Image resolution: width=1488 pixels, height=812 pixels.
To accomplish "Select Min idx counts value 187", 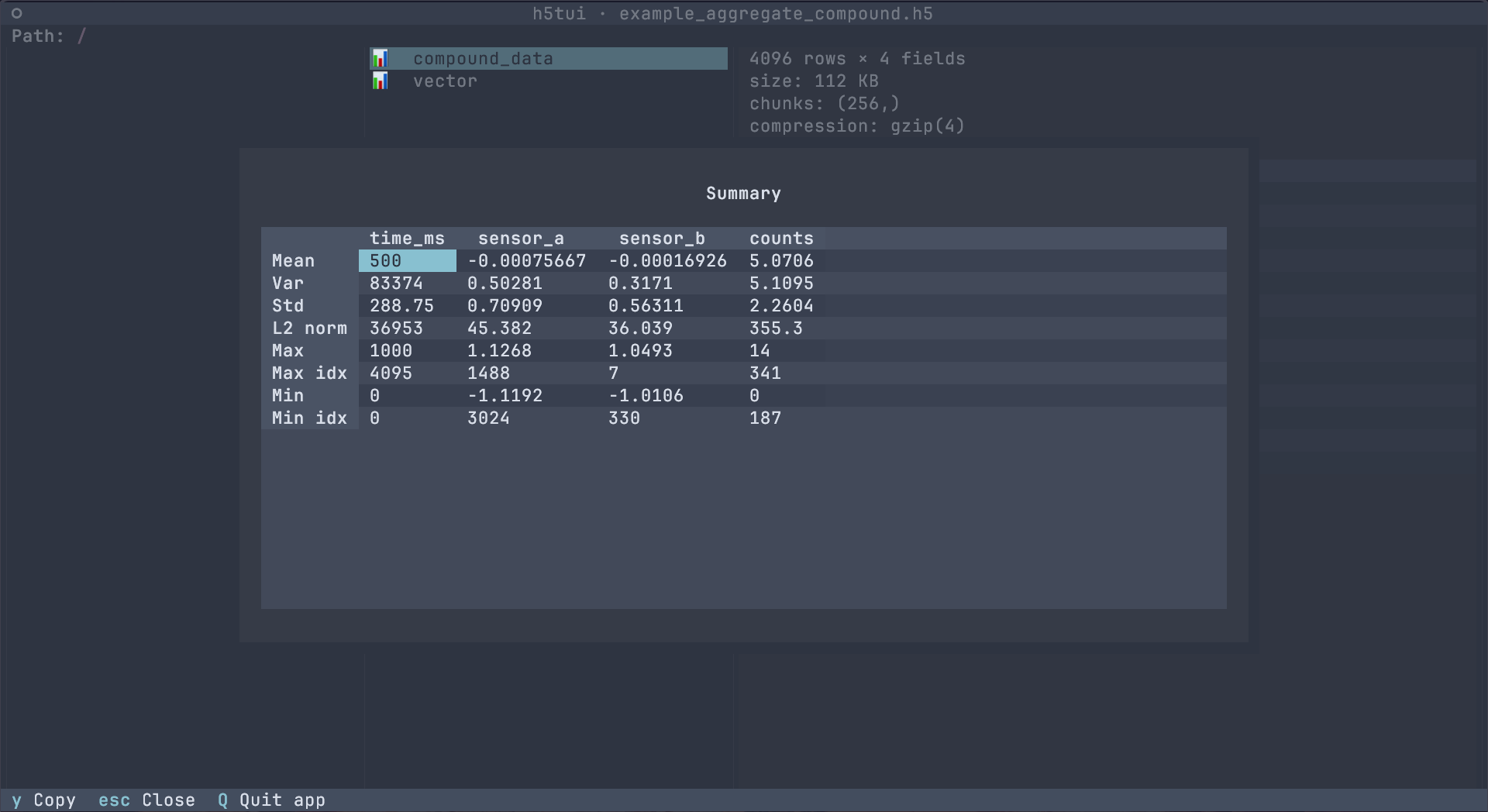I will pos(765,418).
